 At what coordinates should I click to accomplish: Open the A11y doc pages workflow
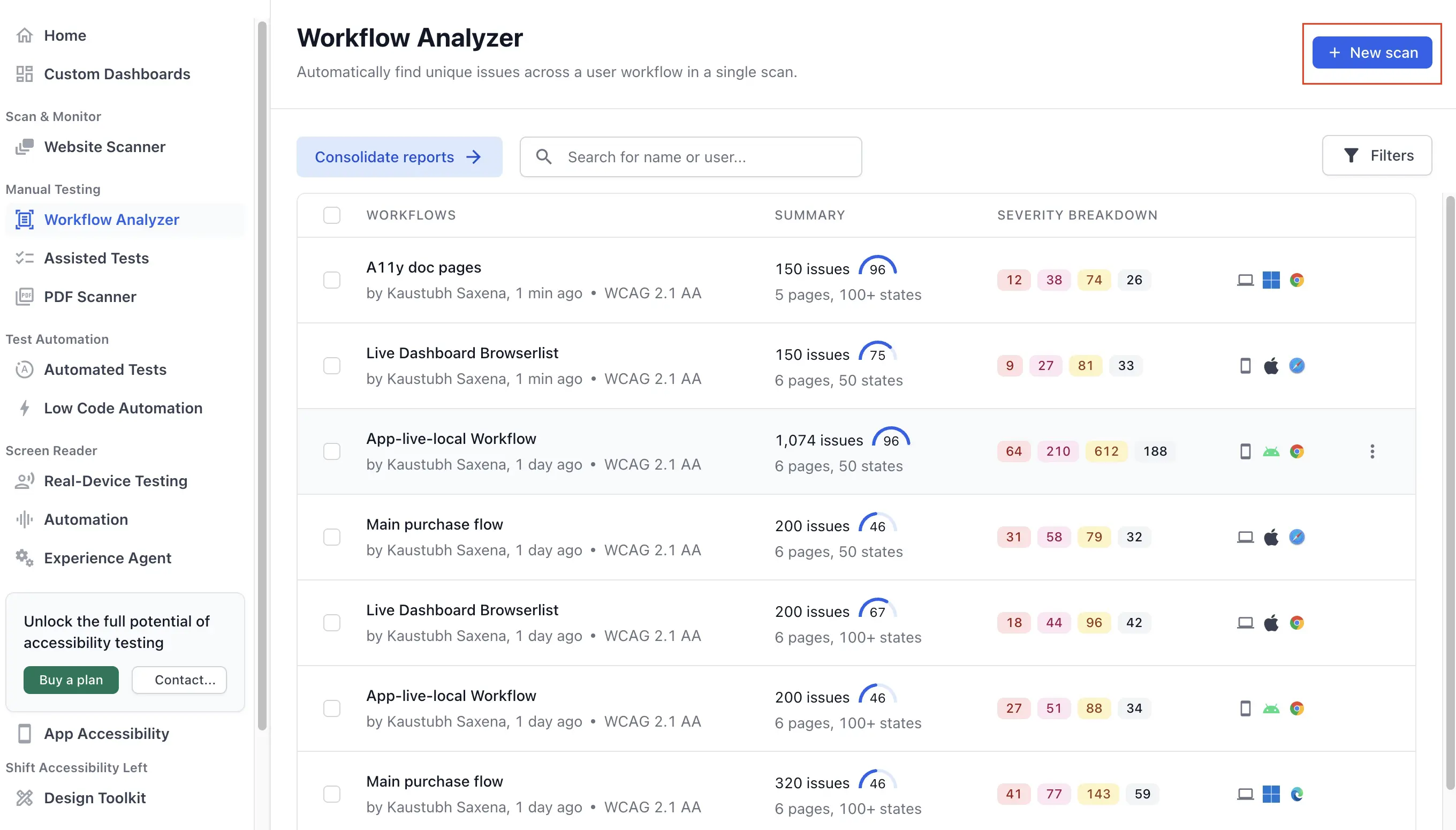(x=423, y=267)
